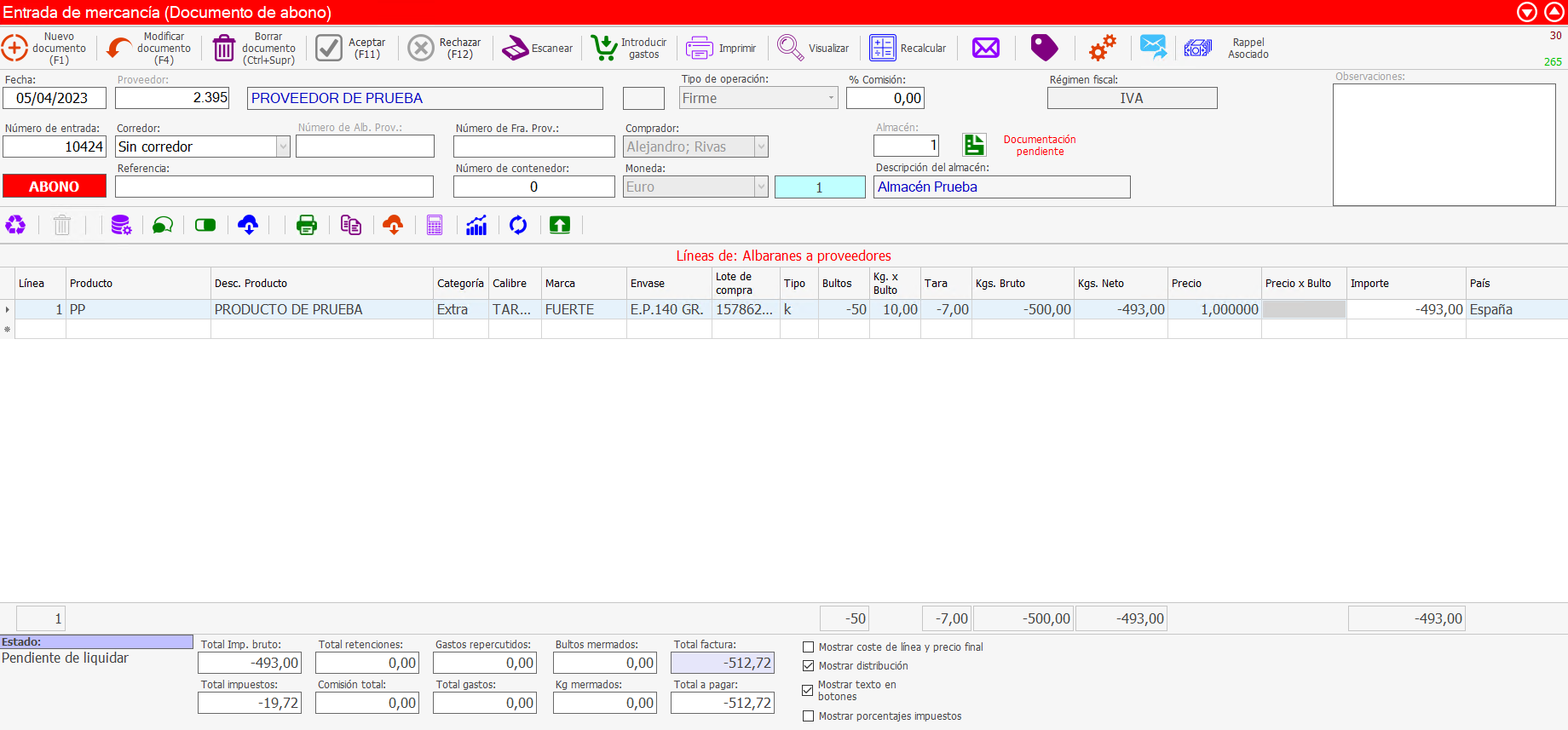Click the purple calculator icon
The image size is (1568, 730).
click(x=435, y=225)
